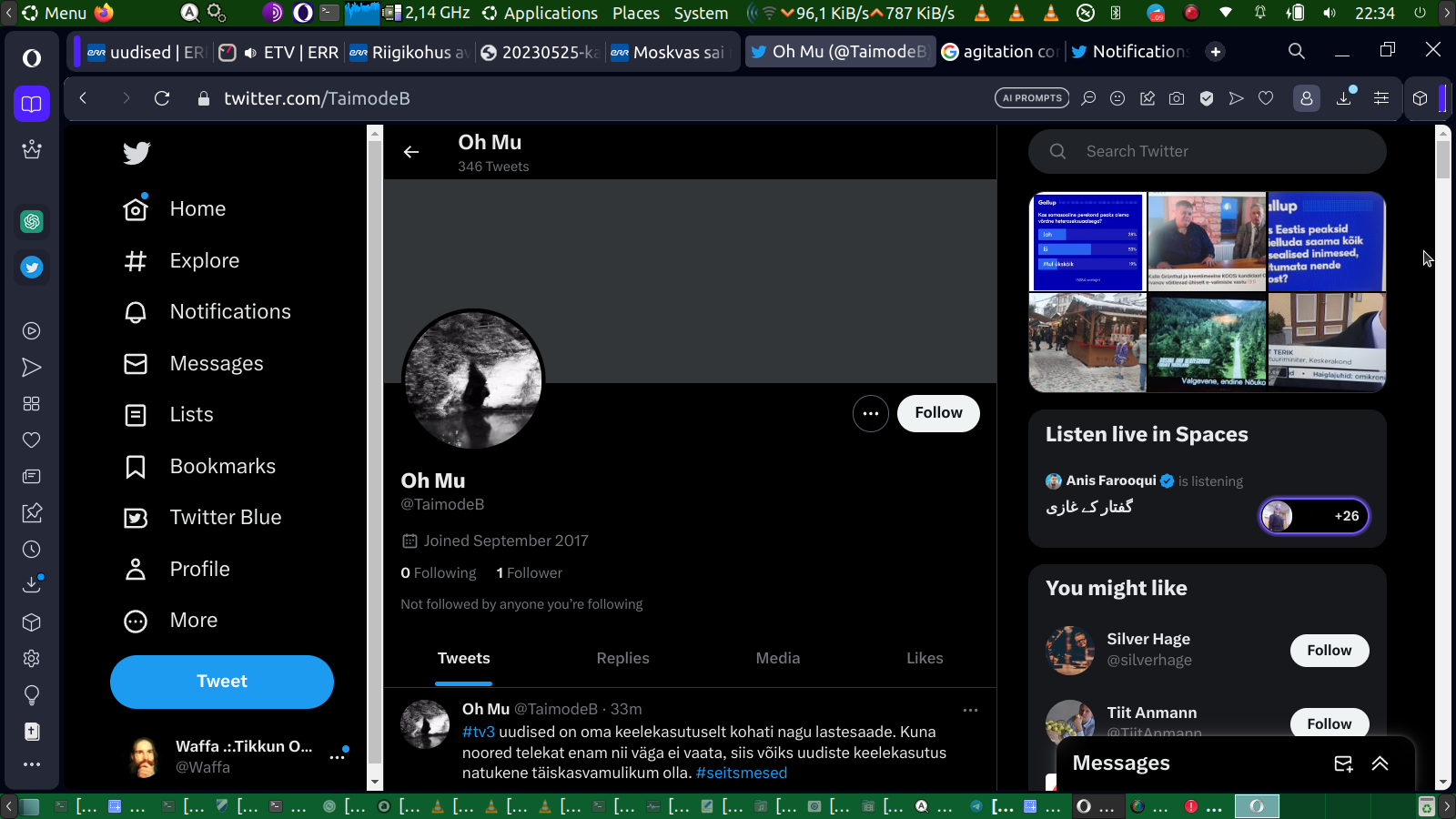Search open tabs with magnifier icon
This screenshot has height=819, width=1456.
pos(1297,51)
